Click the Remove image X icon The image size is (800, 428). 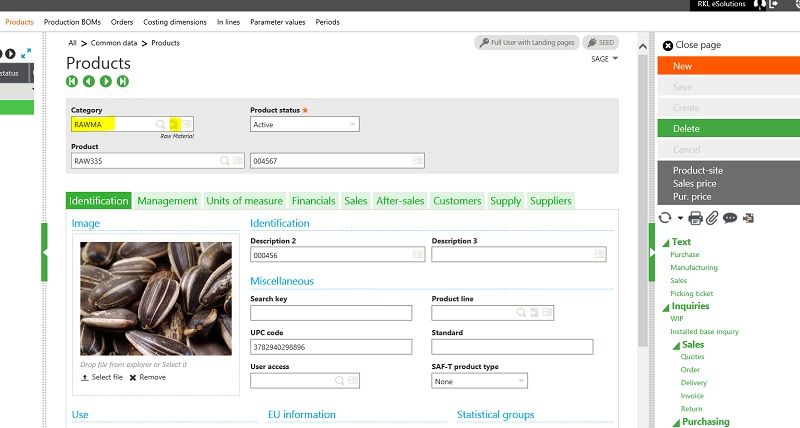(x=133, y=377)
